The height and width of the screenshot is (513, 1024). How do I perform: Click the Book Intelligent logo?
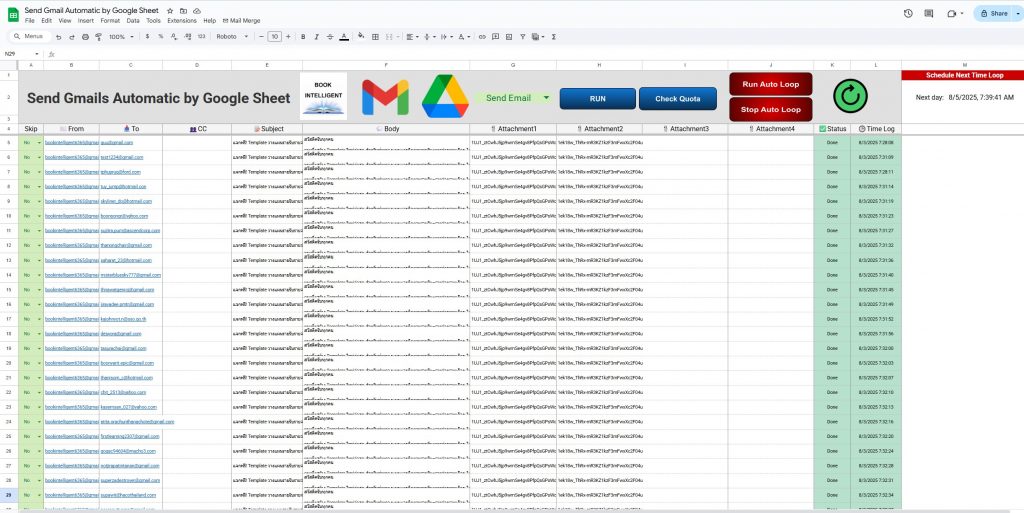click(x=323, y=97)
